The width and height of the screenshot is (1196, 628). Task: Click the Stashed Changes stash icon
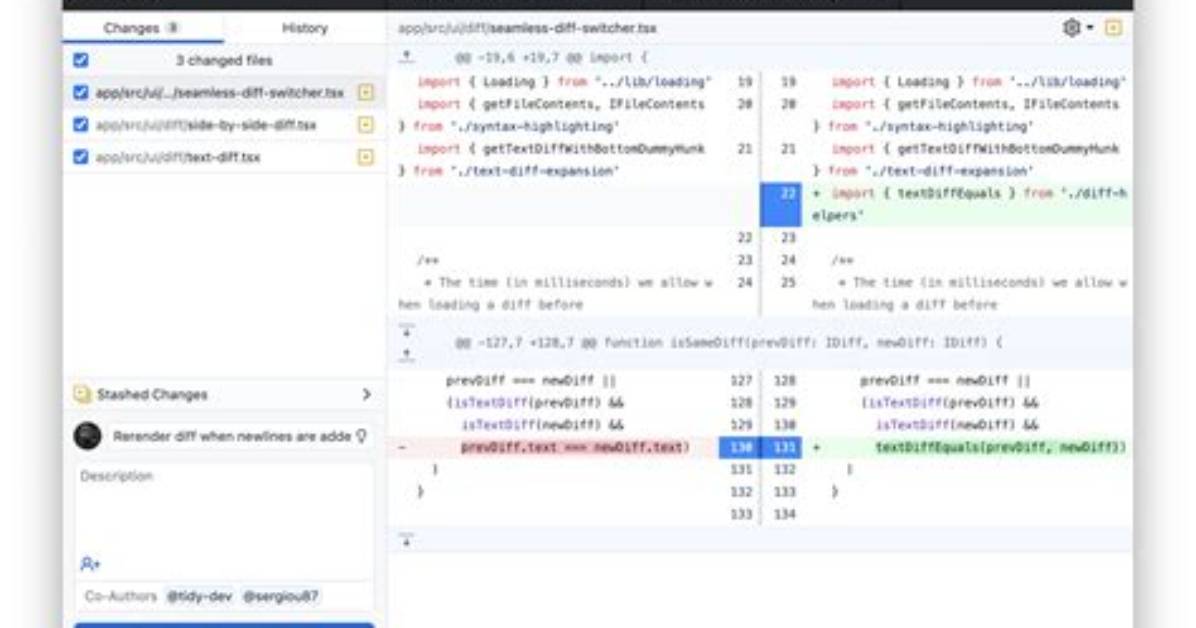82,394
